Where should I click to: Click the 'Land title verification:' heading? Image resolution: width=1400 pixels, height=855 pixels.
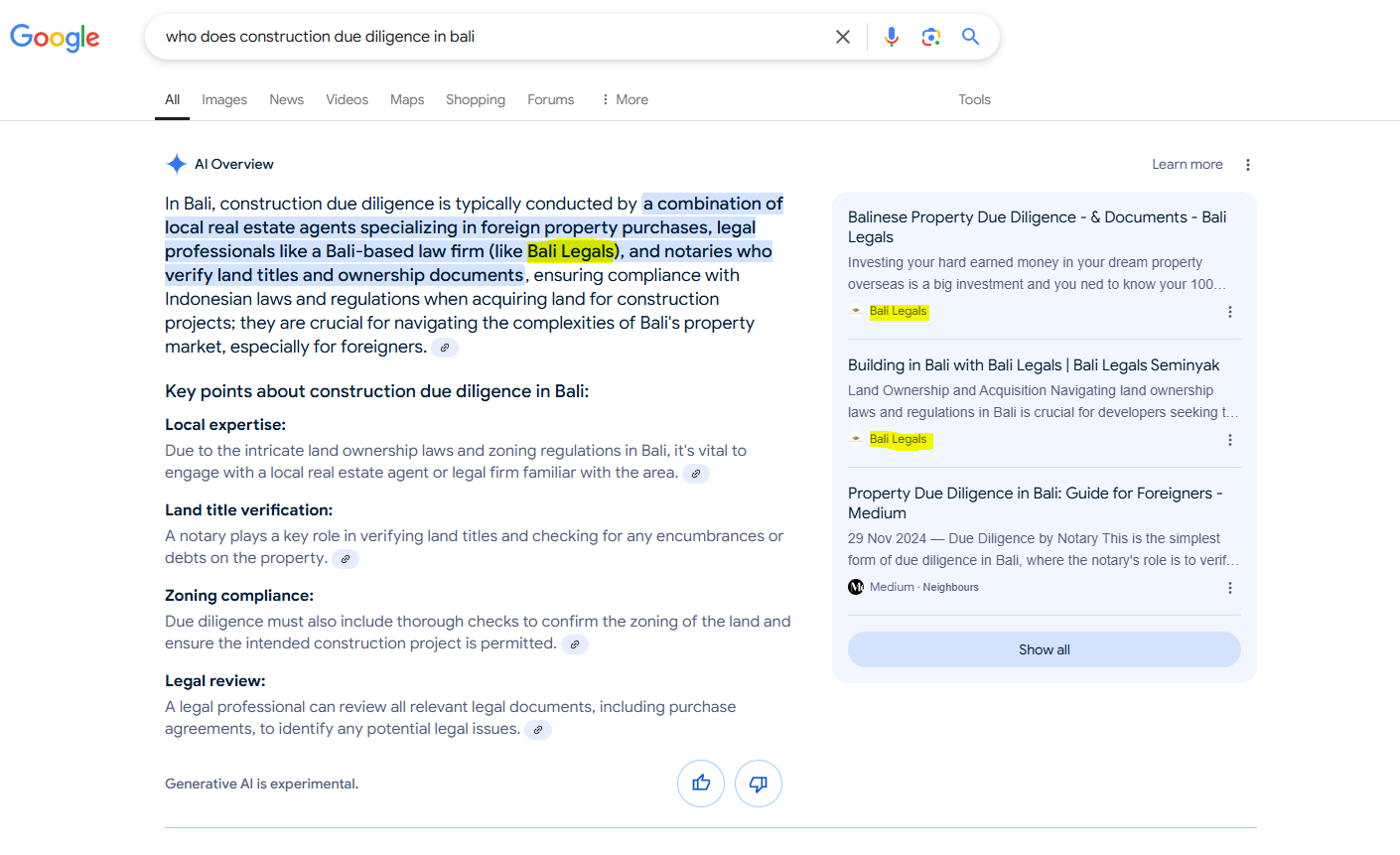(249, 510)
